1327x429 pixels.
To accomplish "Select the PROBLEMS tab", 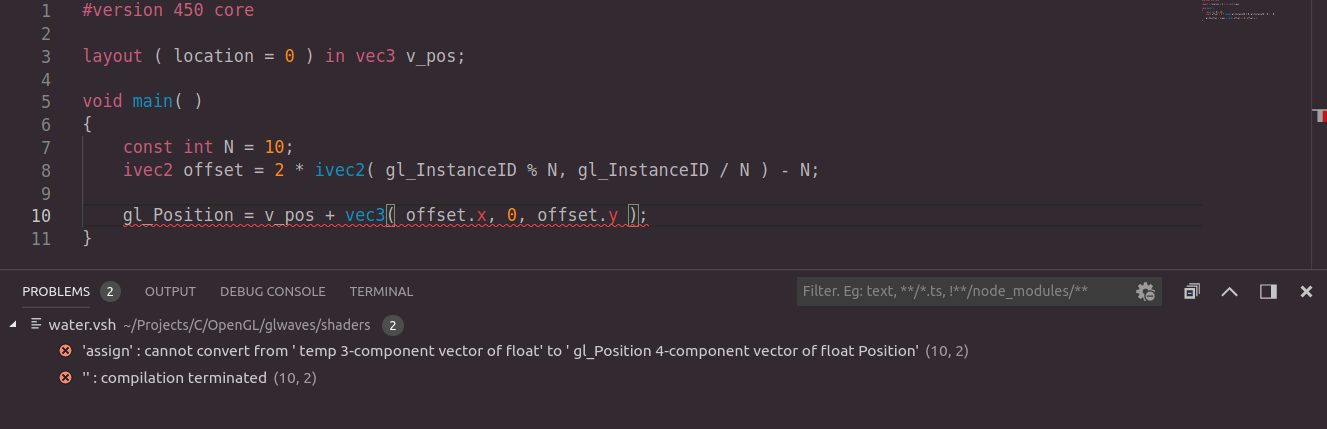I will coord(56,292).
